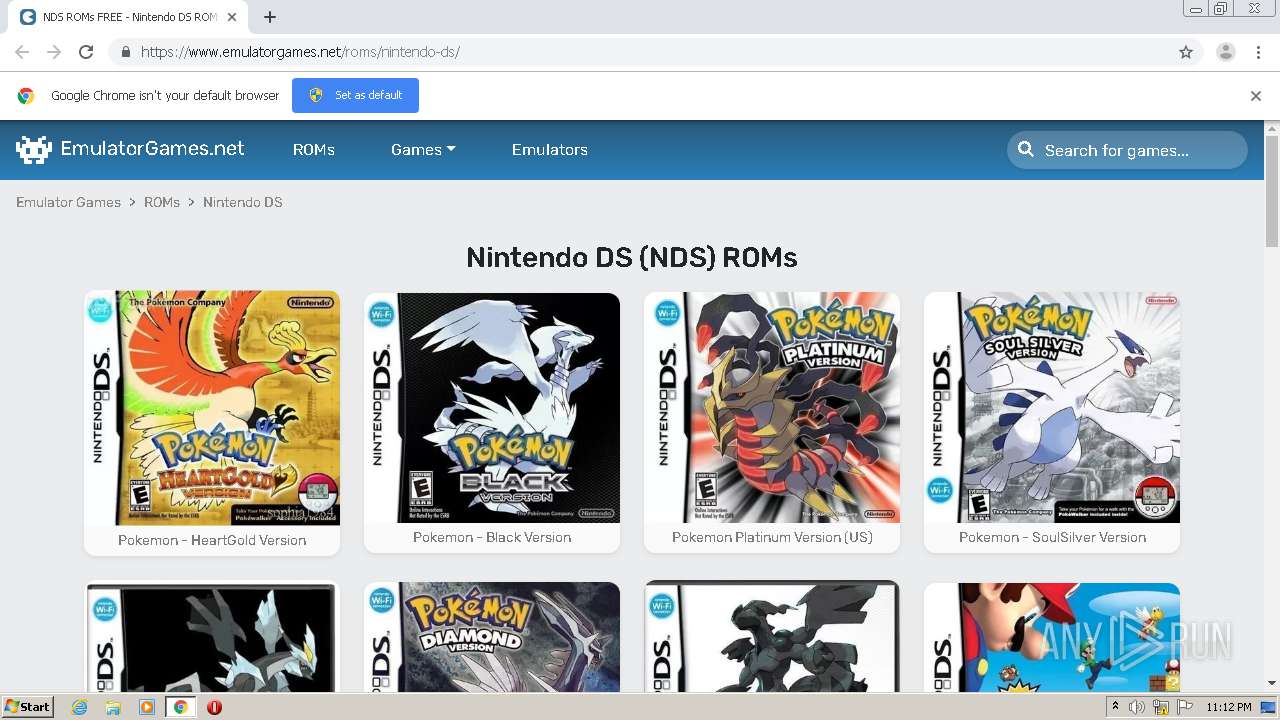This screenshot has width=1280, height=720.
Task: Open the Emulators navigation item
Action: point(550,150)
